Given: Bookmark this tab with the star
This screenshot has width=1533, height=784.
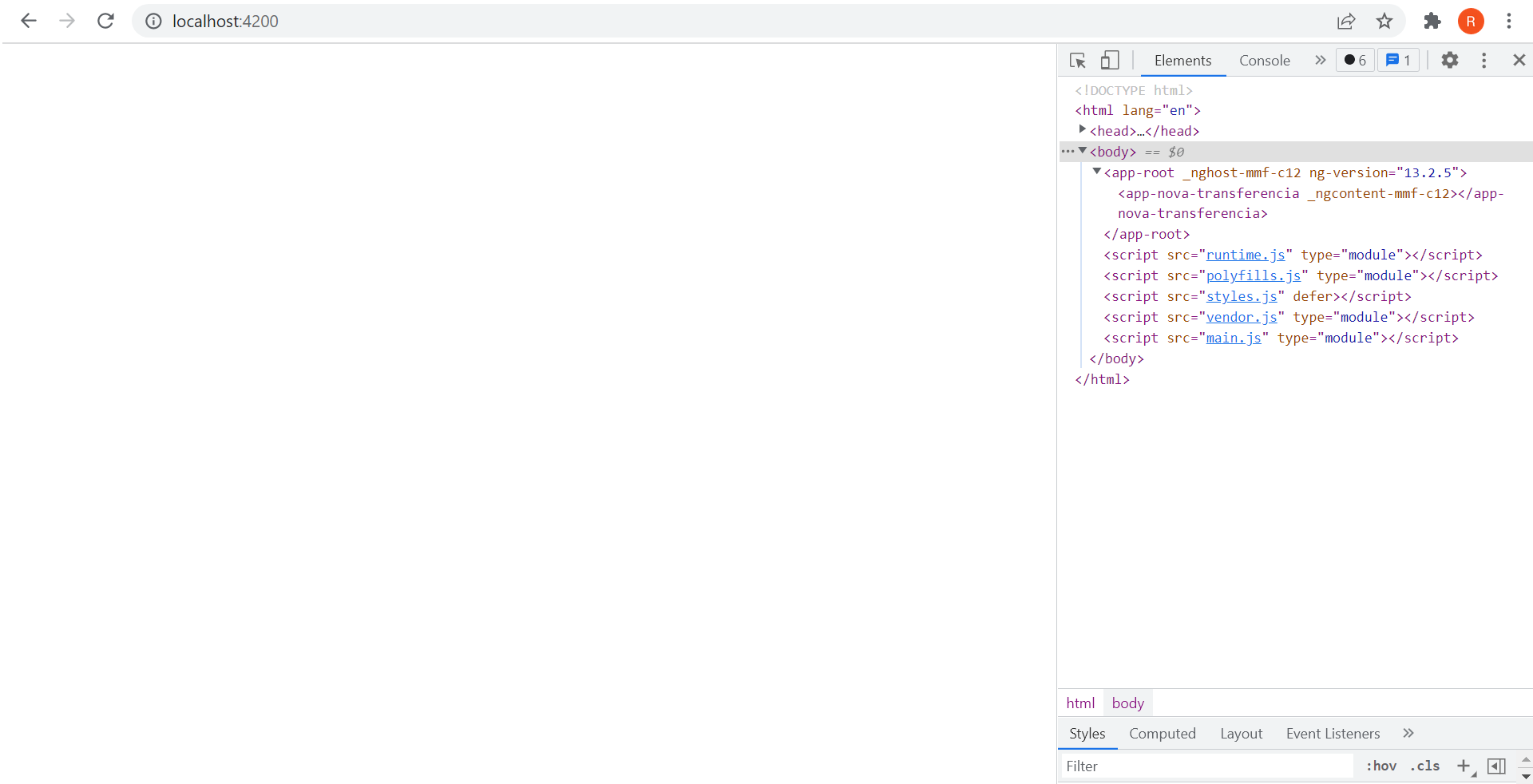Looking at the screenshot, I should [1384, 22].
